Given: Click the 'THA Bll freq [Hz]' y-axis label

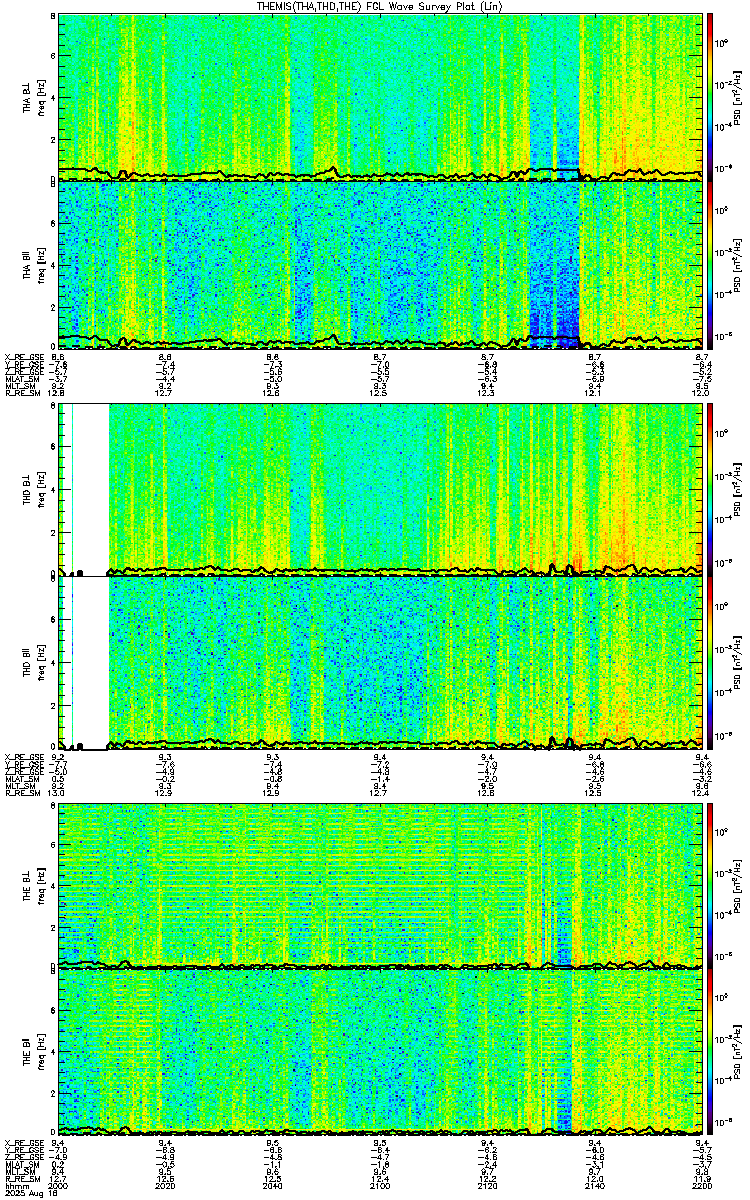Looking at the screenshot, I should [33, 265].
